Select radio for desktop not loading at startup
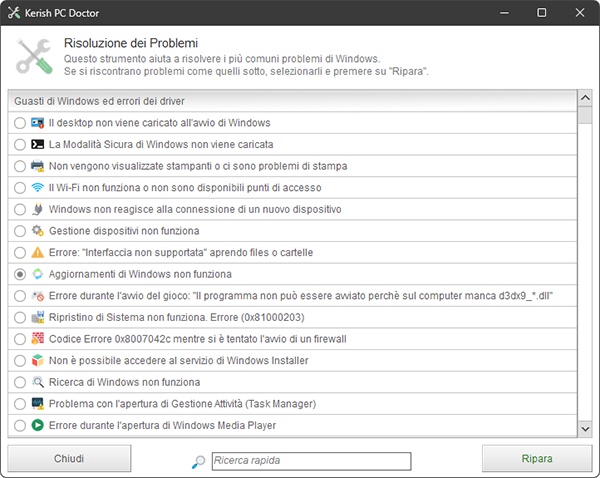 [x=20, y=123]
